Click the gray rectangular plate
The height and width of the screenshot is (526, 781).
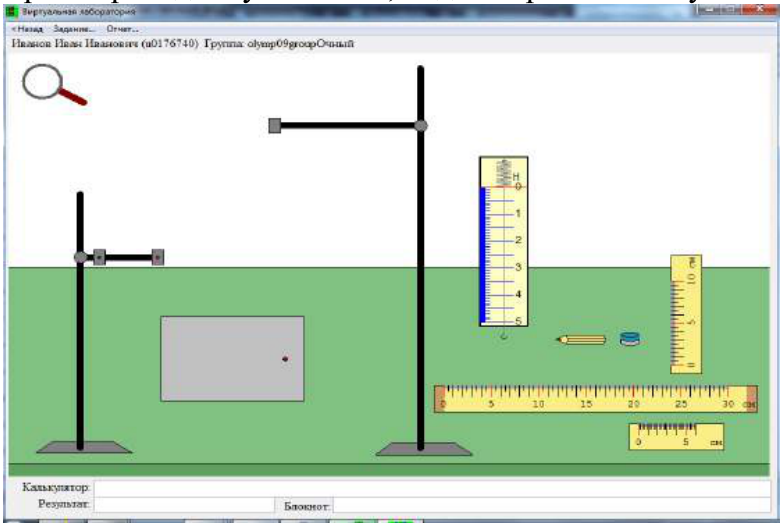click(232, 358)
